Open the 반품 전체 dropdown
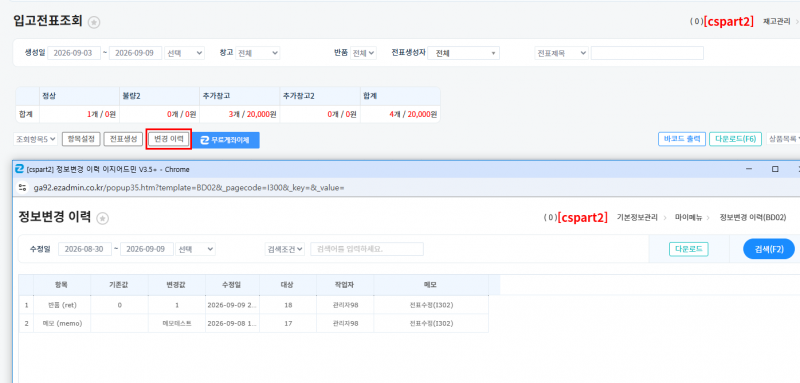Screen dimensions: 800x383 pyautogui.click(x=363, y=53)
